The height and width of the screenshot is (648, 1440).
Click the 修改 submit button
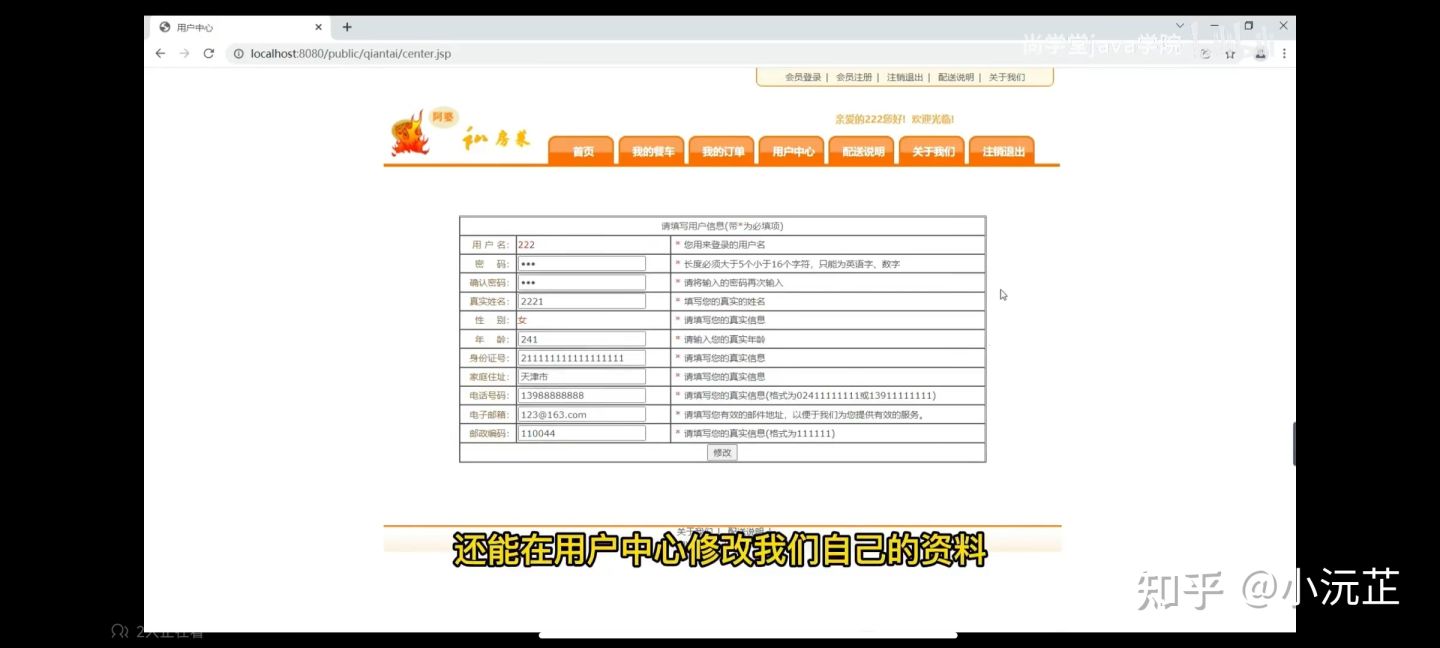pos(722,453)
